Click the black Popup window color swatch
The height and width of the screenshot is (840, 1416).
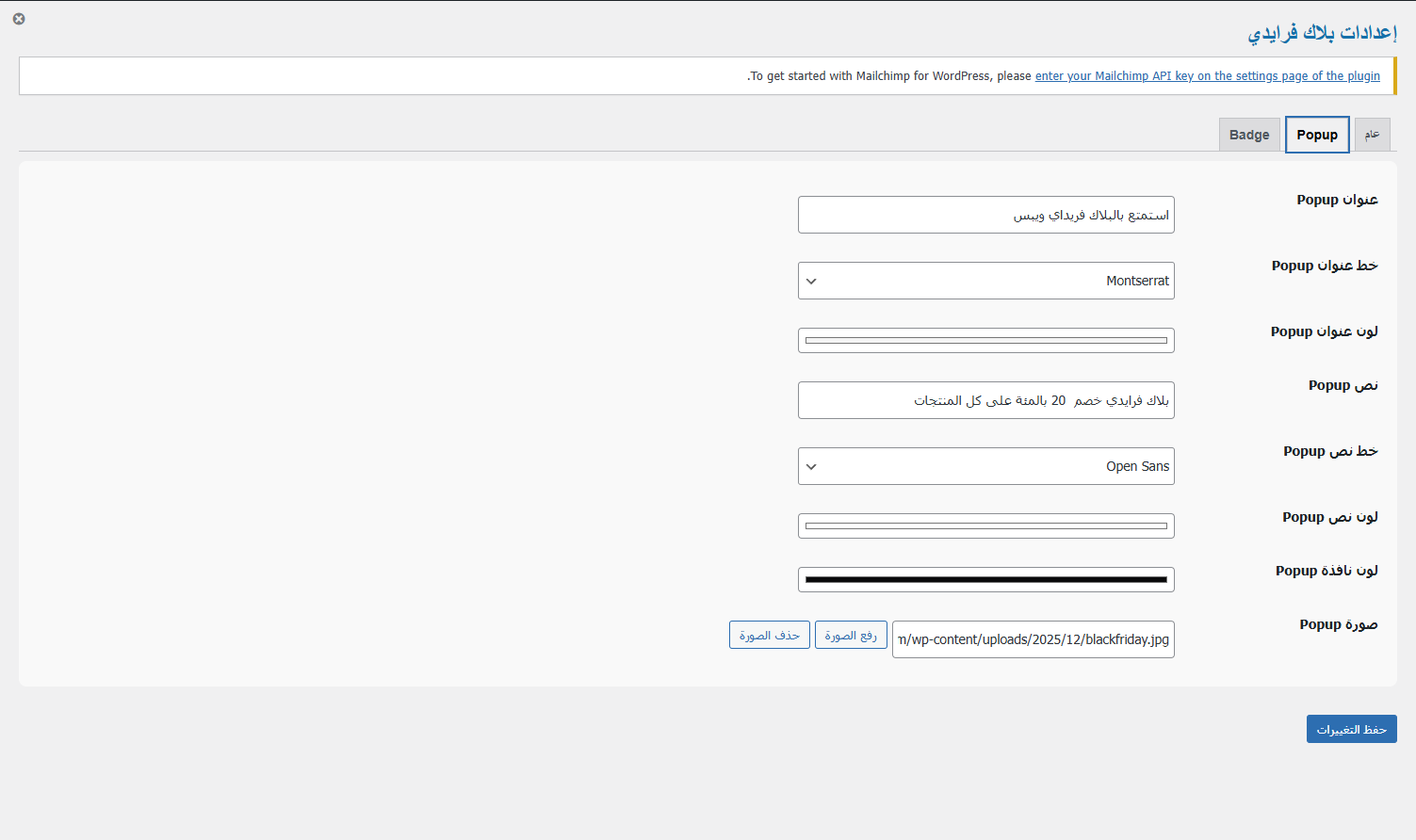pos(985,579)
